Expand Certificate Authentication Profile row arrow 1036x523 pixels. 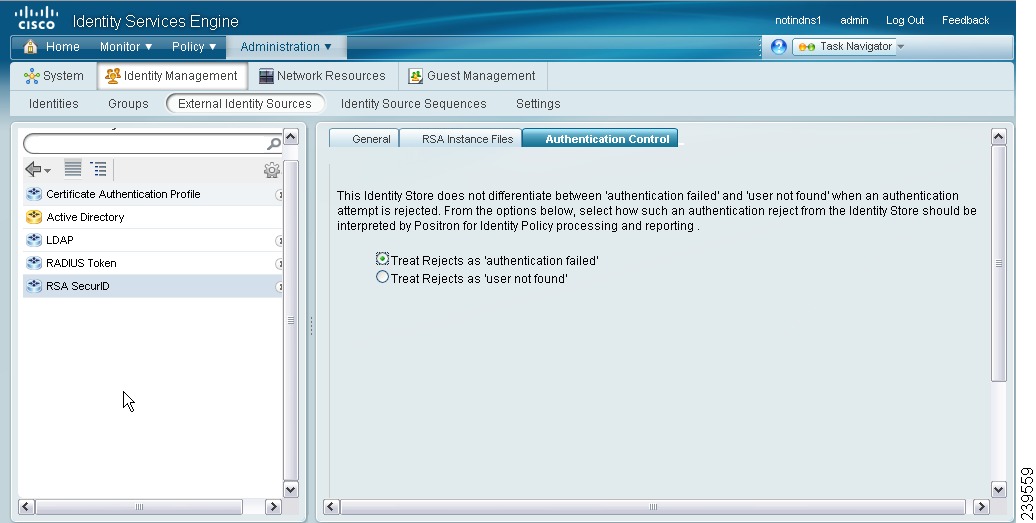pos(279,195)
